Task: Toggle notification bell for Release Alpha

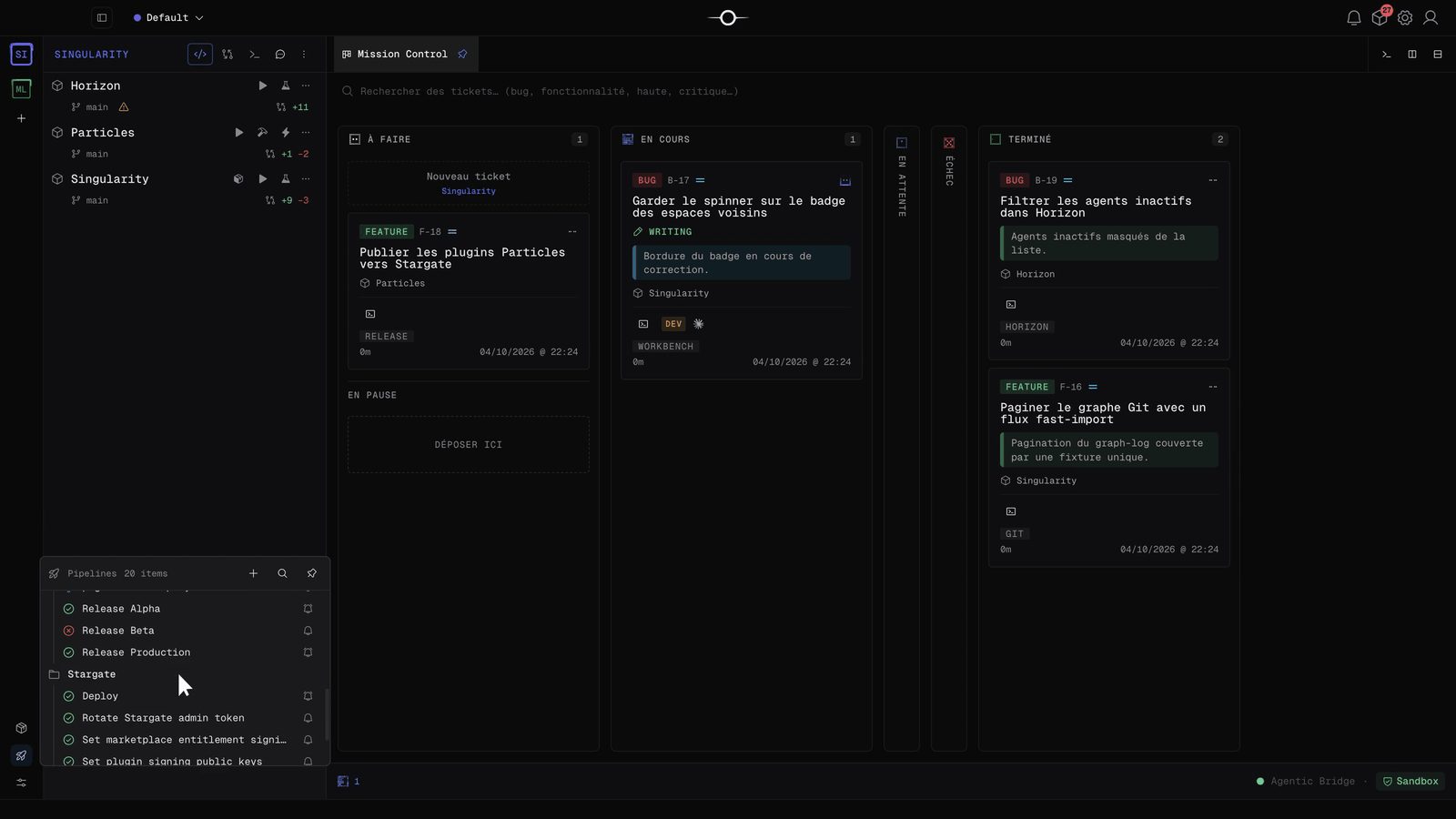Action: point(308,609)
